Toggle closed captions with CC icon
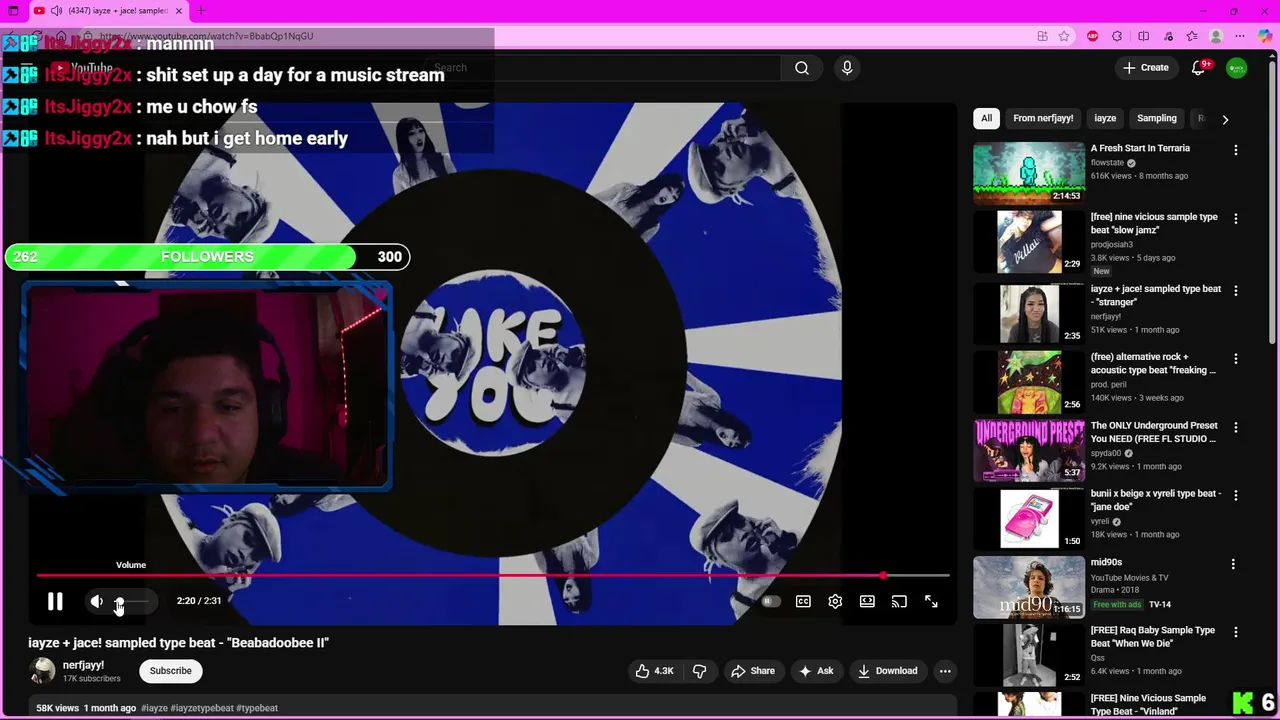The height and width of the screenshot is (720, 1280). click(x=803, y=601)
